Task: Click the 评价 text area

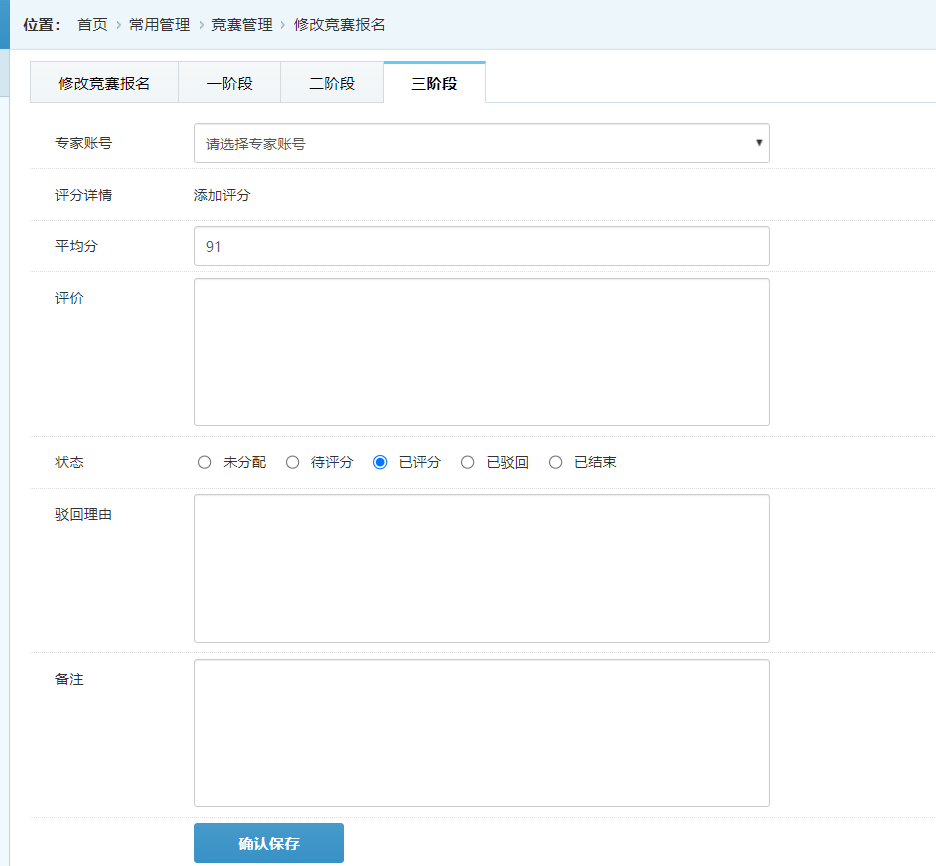Action: coord(481,352)
